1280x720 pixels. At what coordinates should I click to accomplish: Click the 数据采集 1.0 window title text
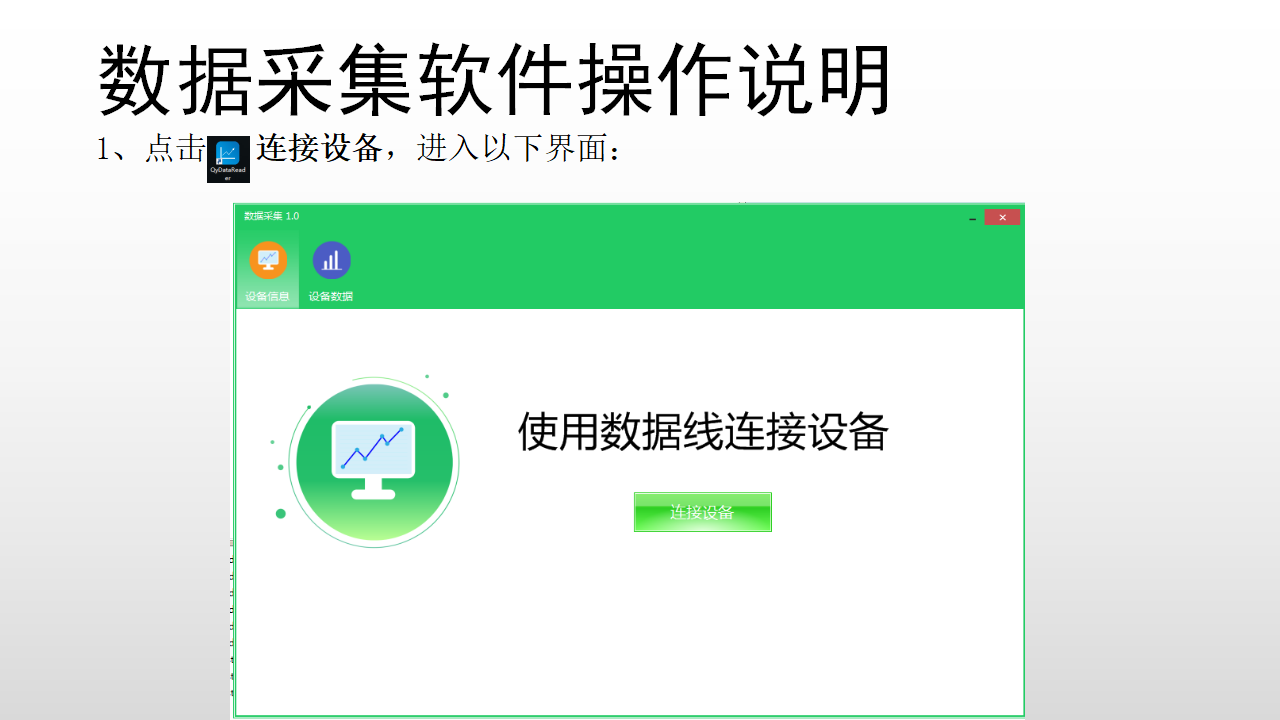point(272,216)
